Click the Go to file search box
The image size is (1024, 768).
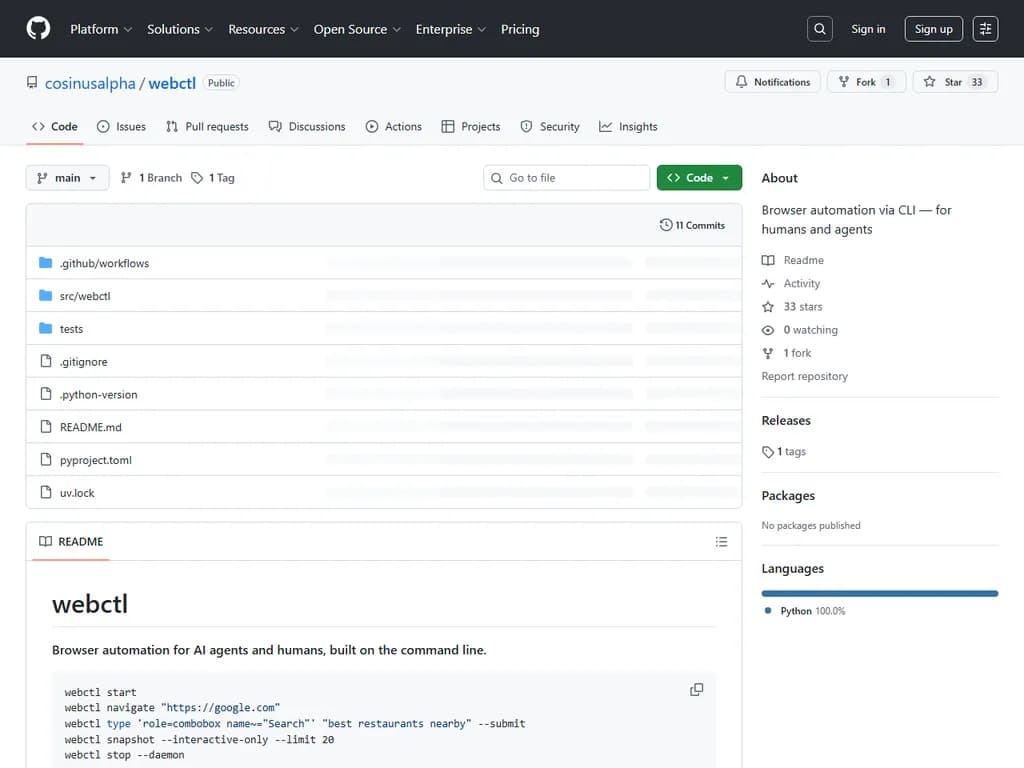566,177
